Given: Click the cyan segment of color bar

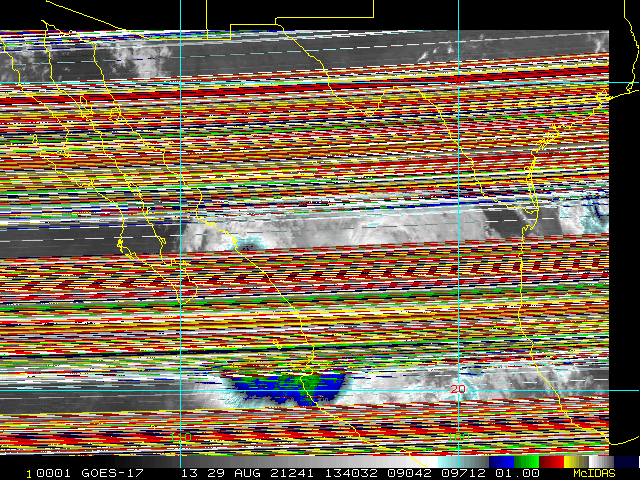Looking at the screenshot, I should 463,462.
